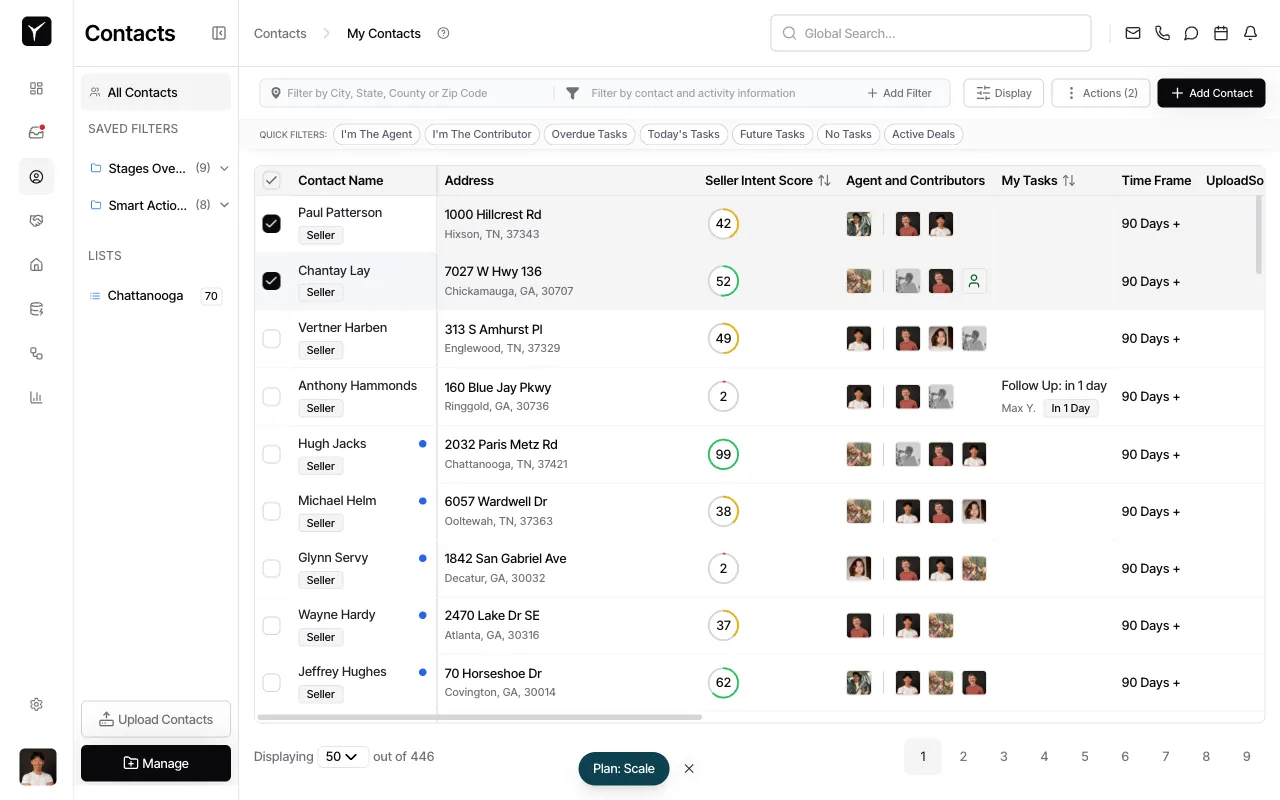Check notifications via the bell icon
The width and height of the screenshot is (1280, 800).
[1249, 33]
